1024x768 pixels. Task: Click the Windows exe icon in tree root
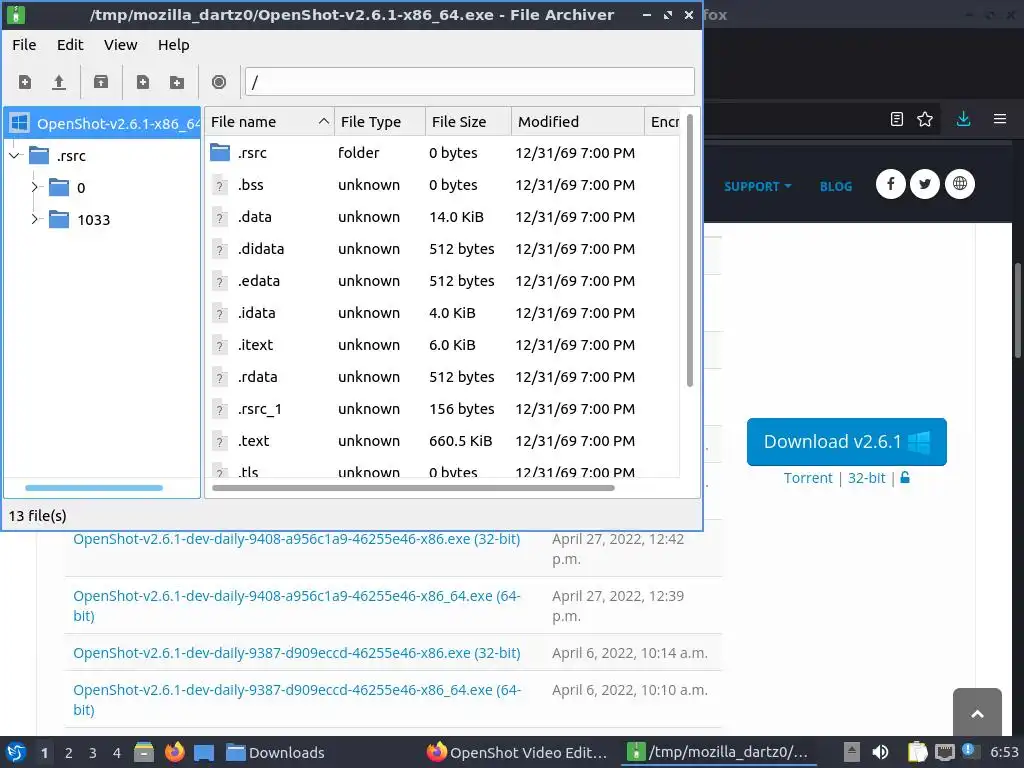point(20,123)
